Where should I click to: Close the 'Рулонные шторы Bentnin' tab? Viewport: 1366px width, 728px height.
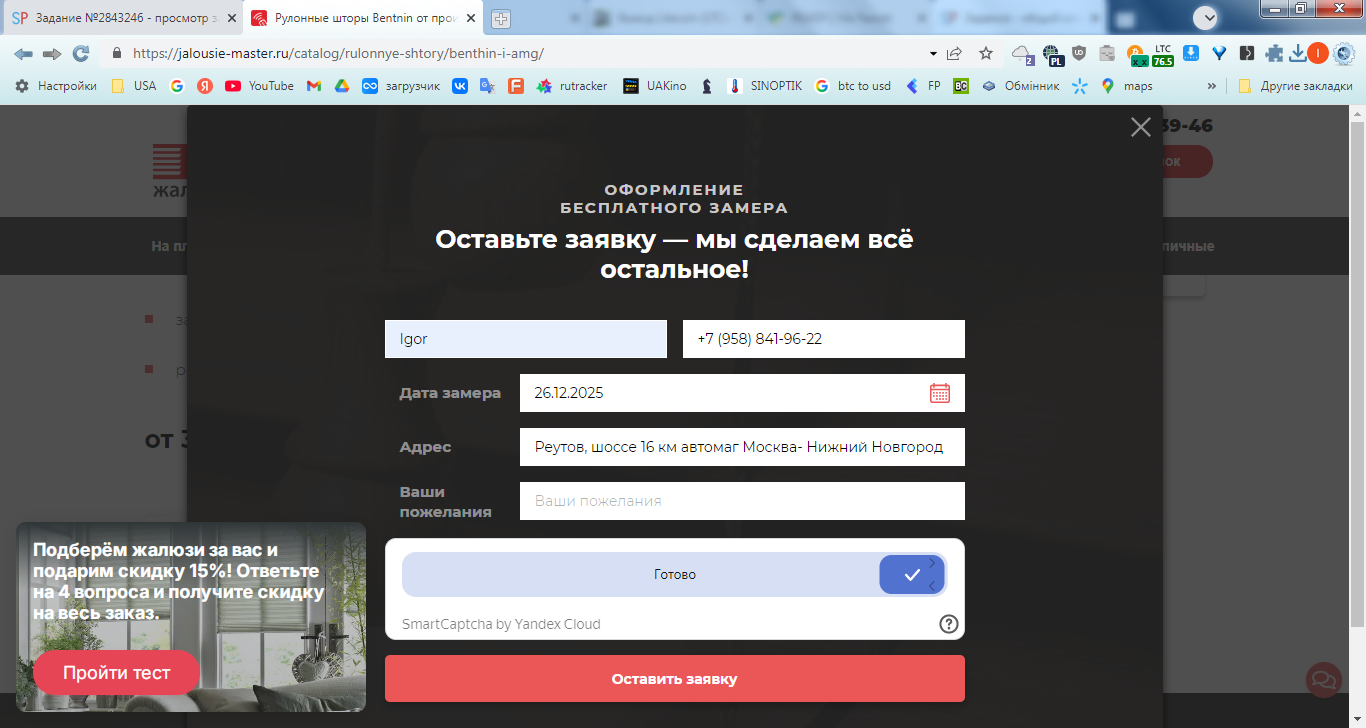click(473, 18)
